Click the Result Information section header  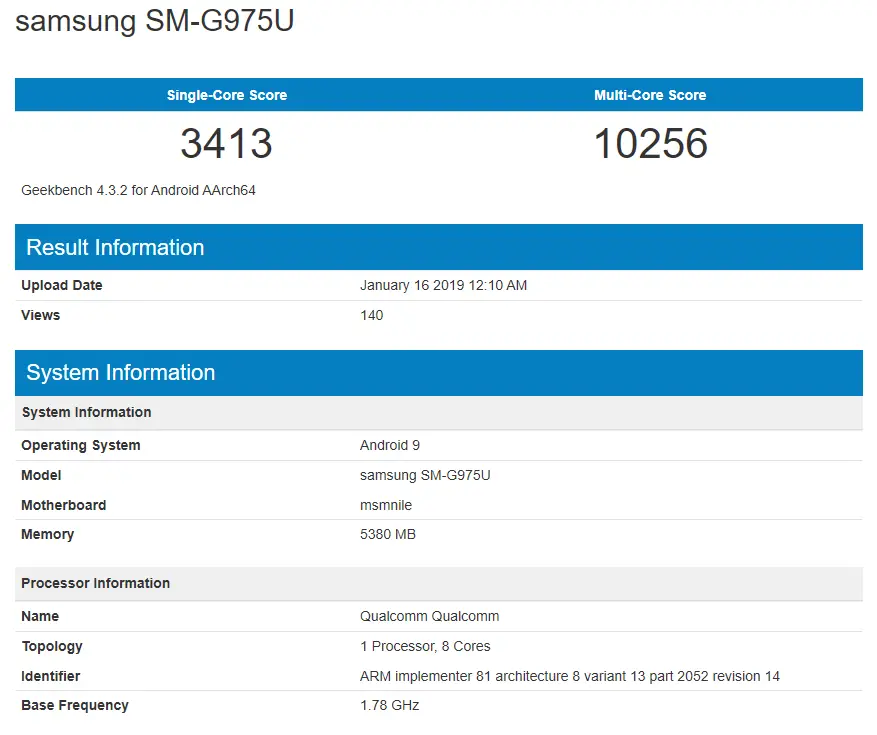tap(115, 248)
